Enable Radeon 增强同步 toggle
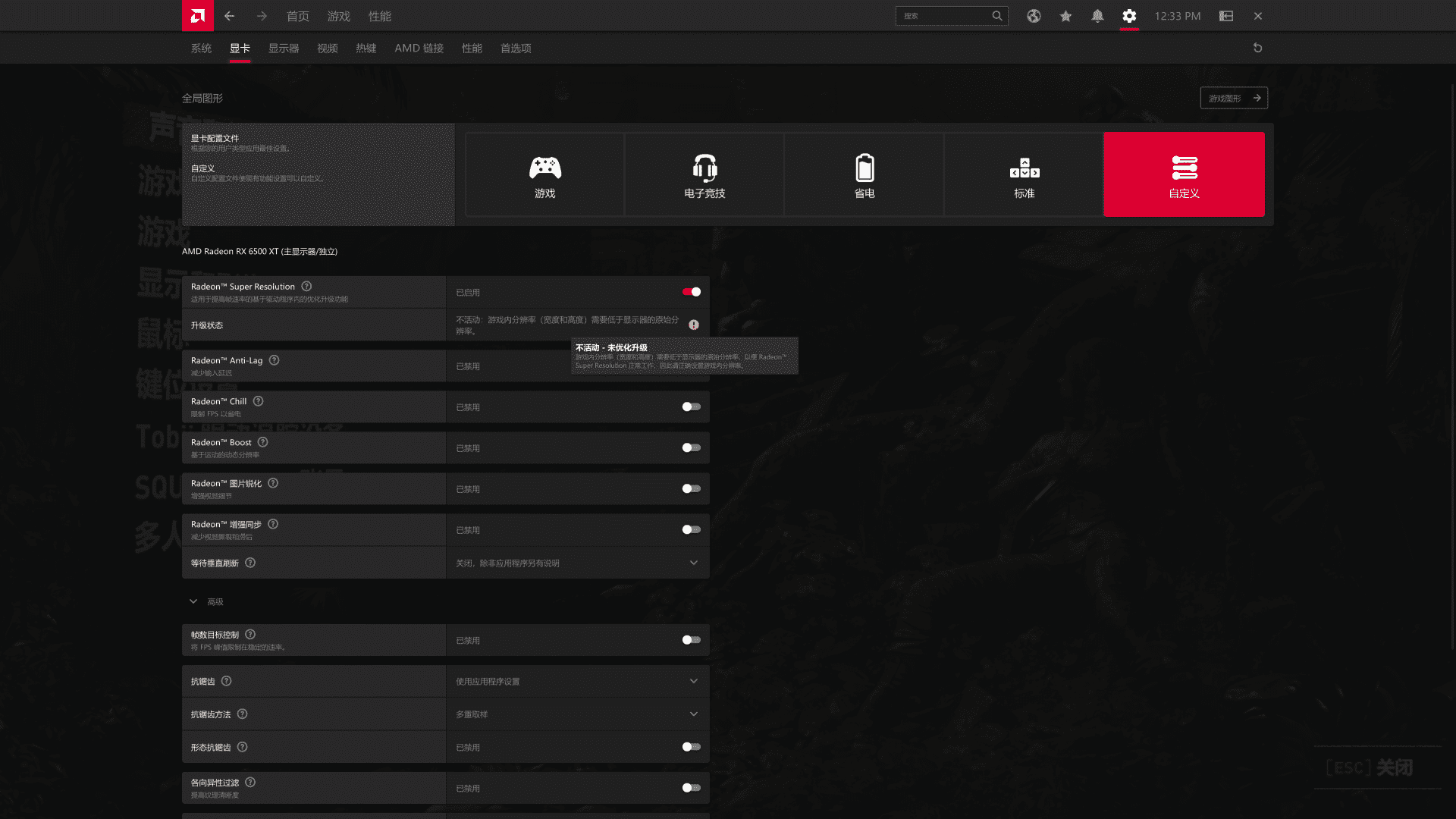 pyautogui.click(x=691, y=530)
